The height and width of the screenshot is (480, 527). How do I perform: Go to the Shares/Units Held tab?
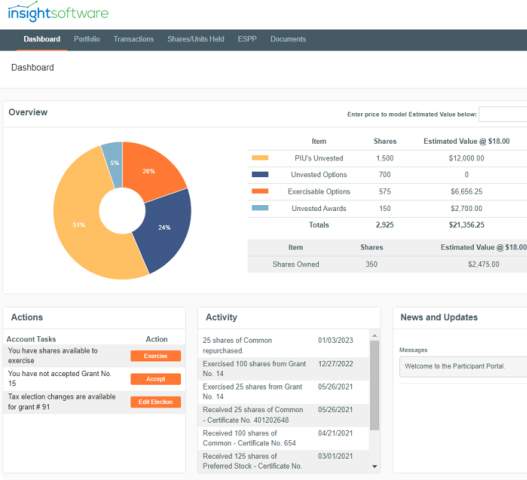coord(196,39)
